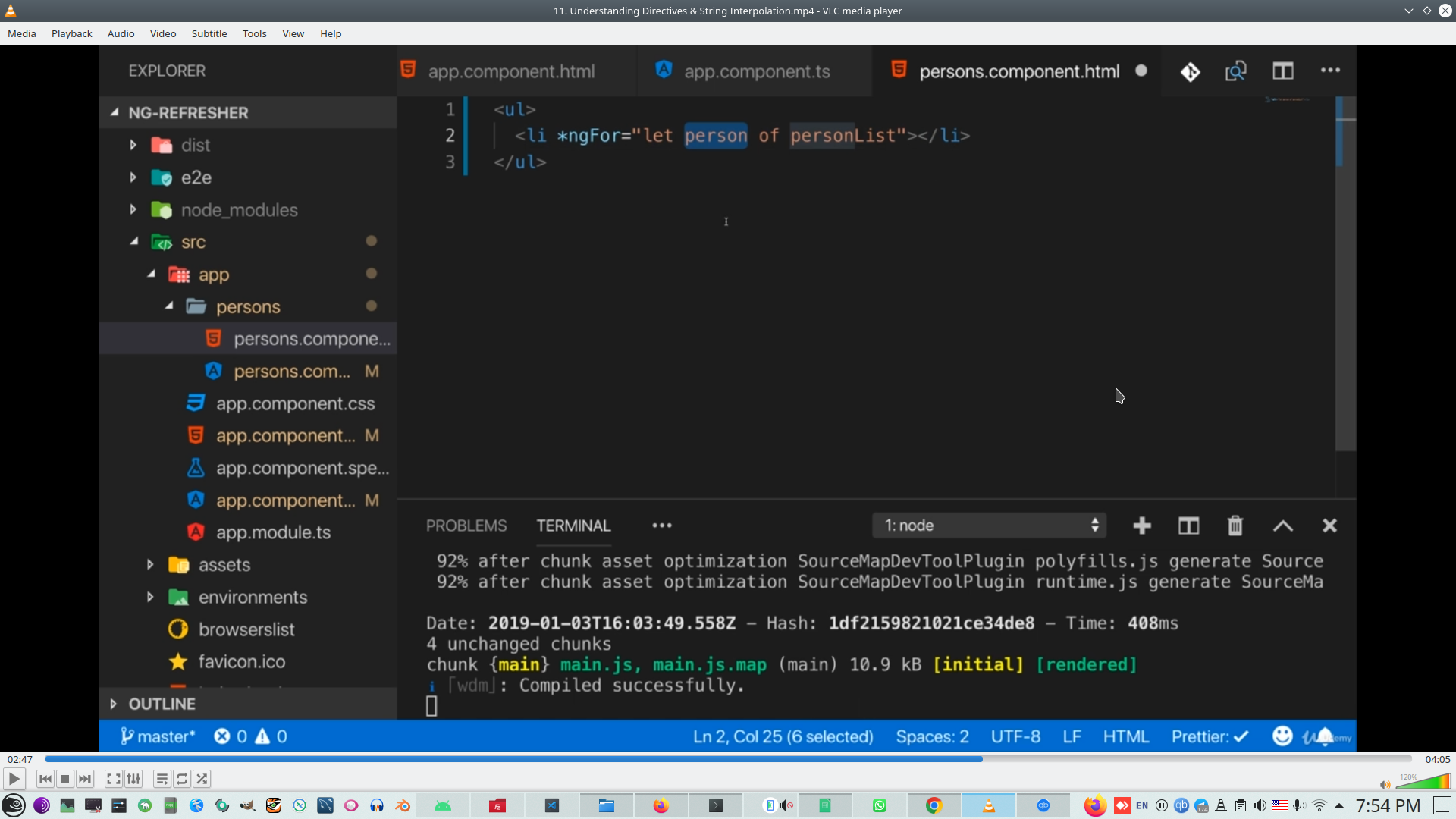Open the Tools menu
This screenshot has width=1456, height=819.
point(254,33)
